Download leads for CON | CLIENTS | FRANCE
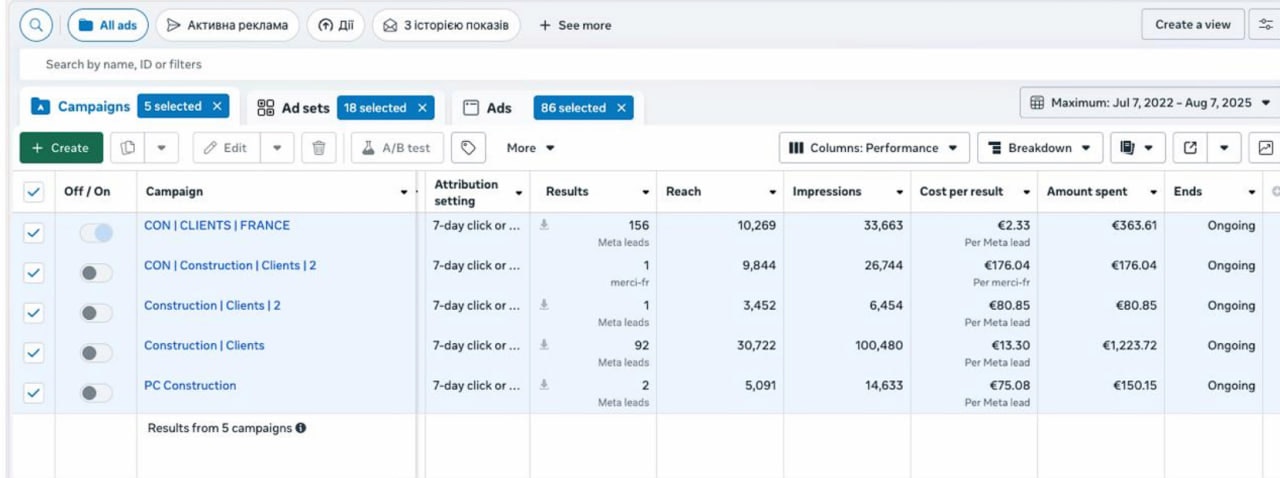The height and width of the screenshot is (478, 1280). (544, 225)
